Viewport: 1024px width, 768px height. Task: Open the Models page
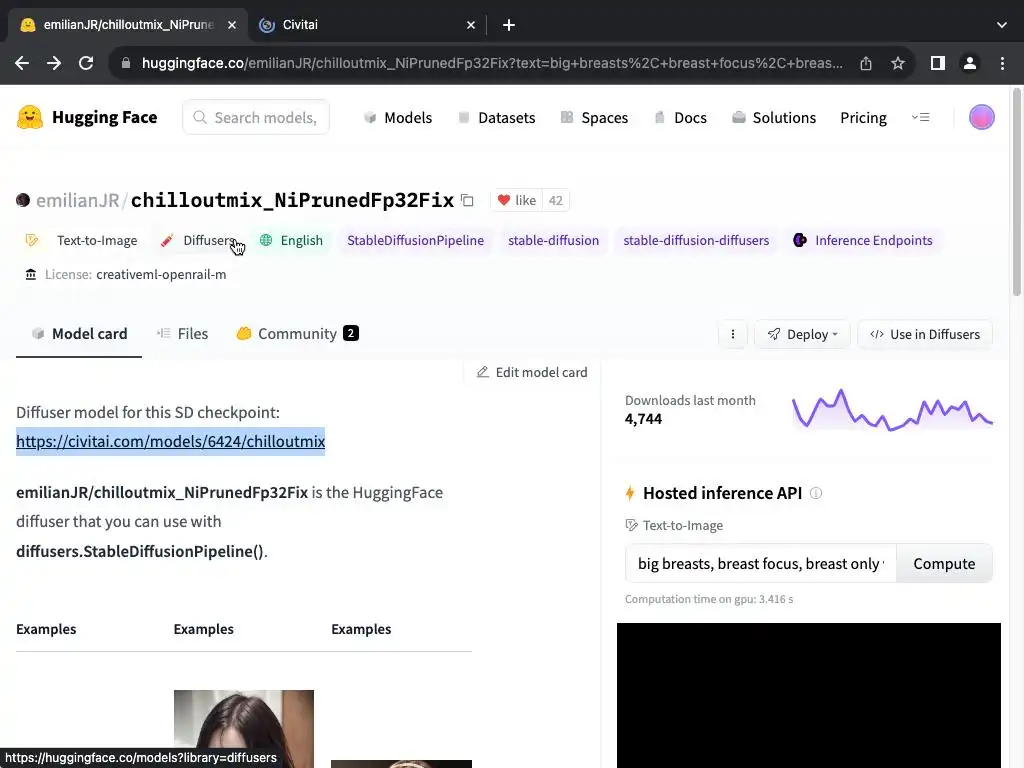(398, 118)
